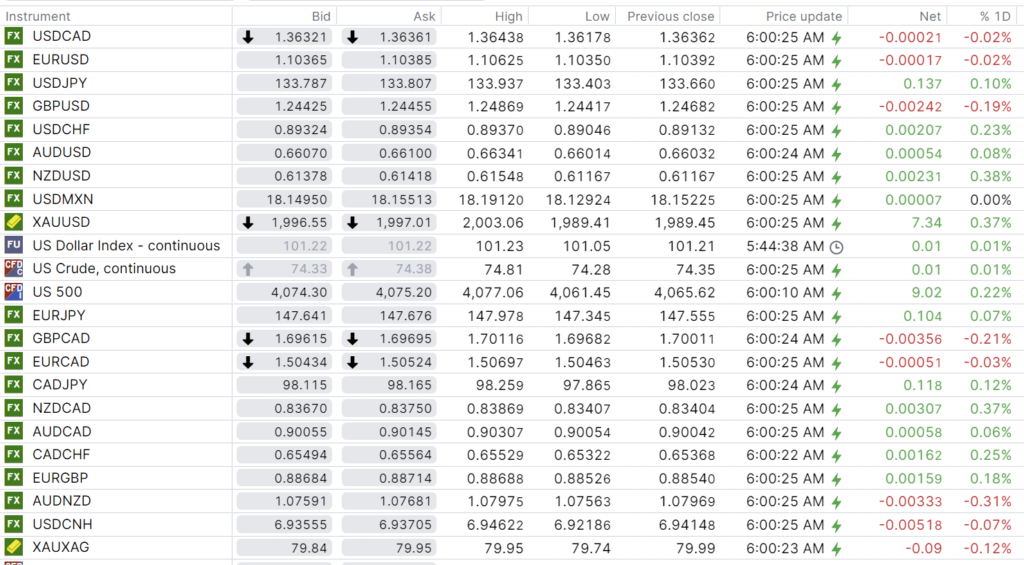Click the EURGBP ask price 0.88714
The image size is (1024, 565).
point(406,478)
